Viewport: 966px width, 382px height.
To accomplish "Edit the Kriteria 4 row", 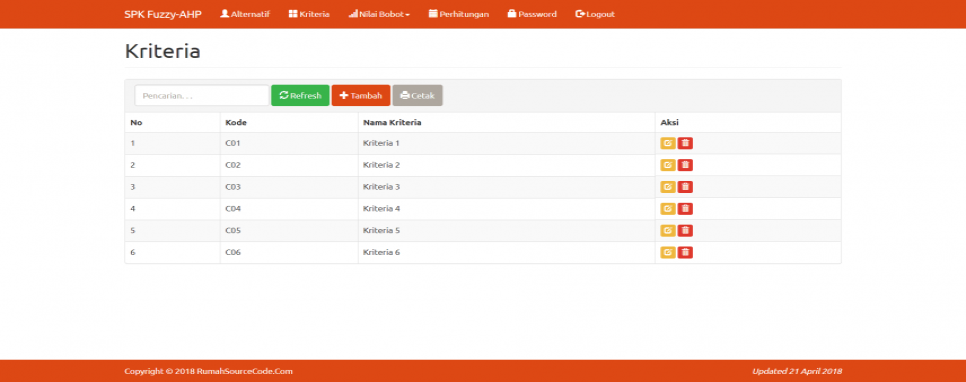I will pos(668,209).
